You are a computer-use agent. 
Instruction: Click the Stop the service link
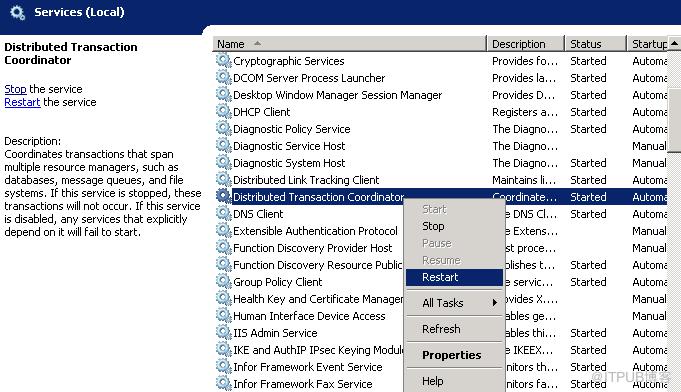15,89
